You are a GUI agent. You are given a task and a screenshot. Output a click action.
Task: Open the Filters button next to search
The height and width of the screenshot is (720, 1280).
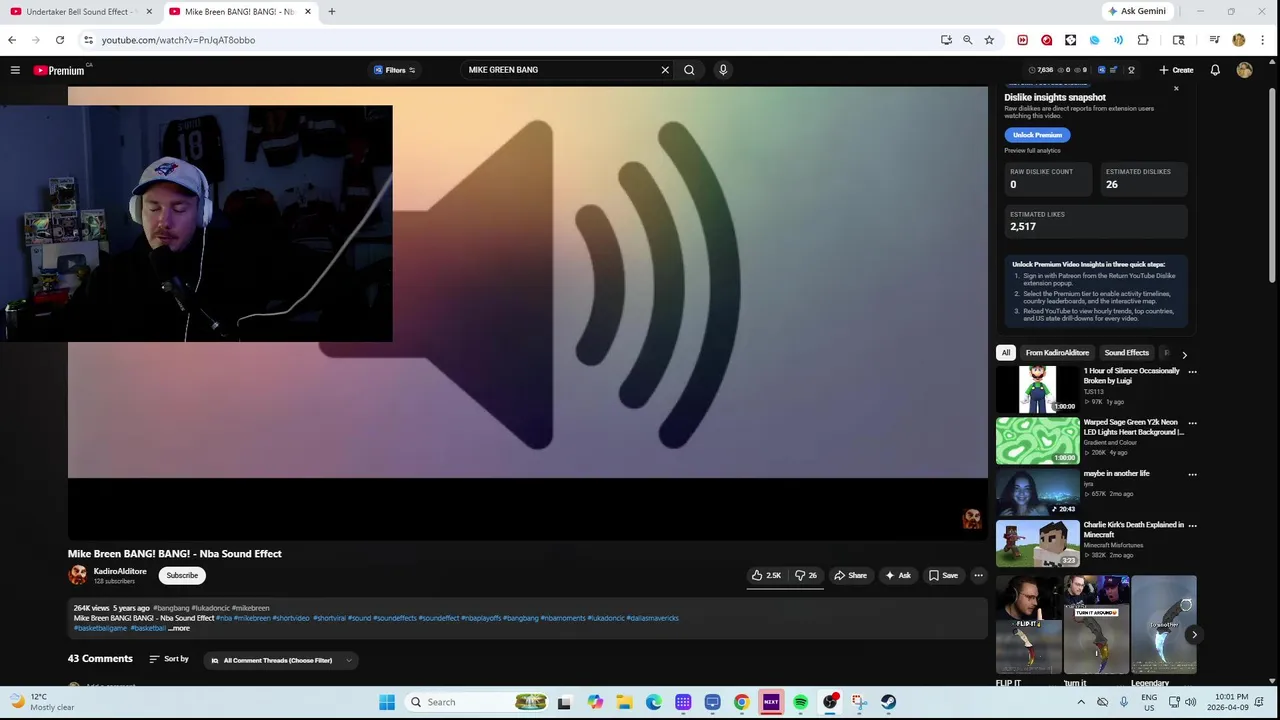[x=394, y=70]
